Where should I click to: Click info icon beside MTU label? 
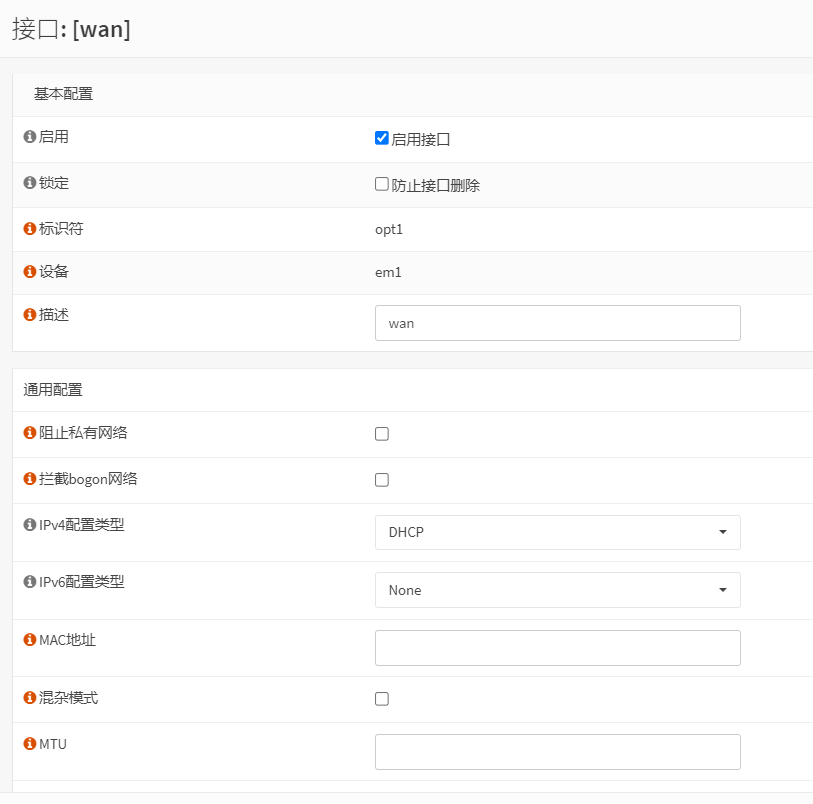[x=30, y=745]
